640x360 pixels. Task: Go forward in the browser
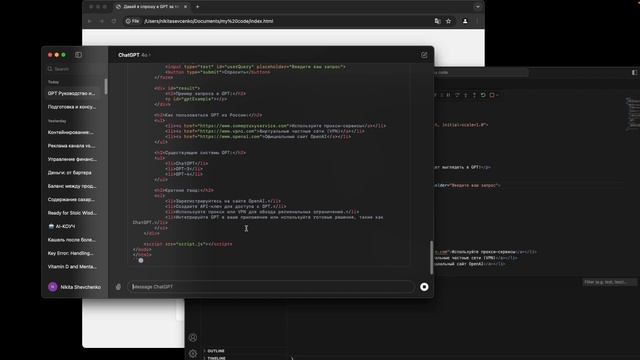pyautogui.click(x=102, y=21)
